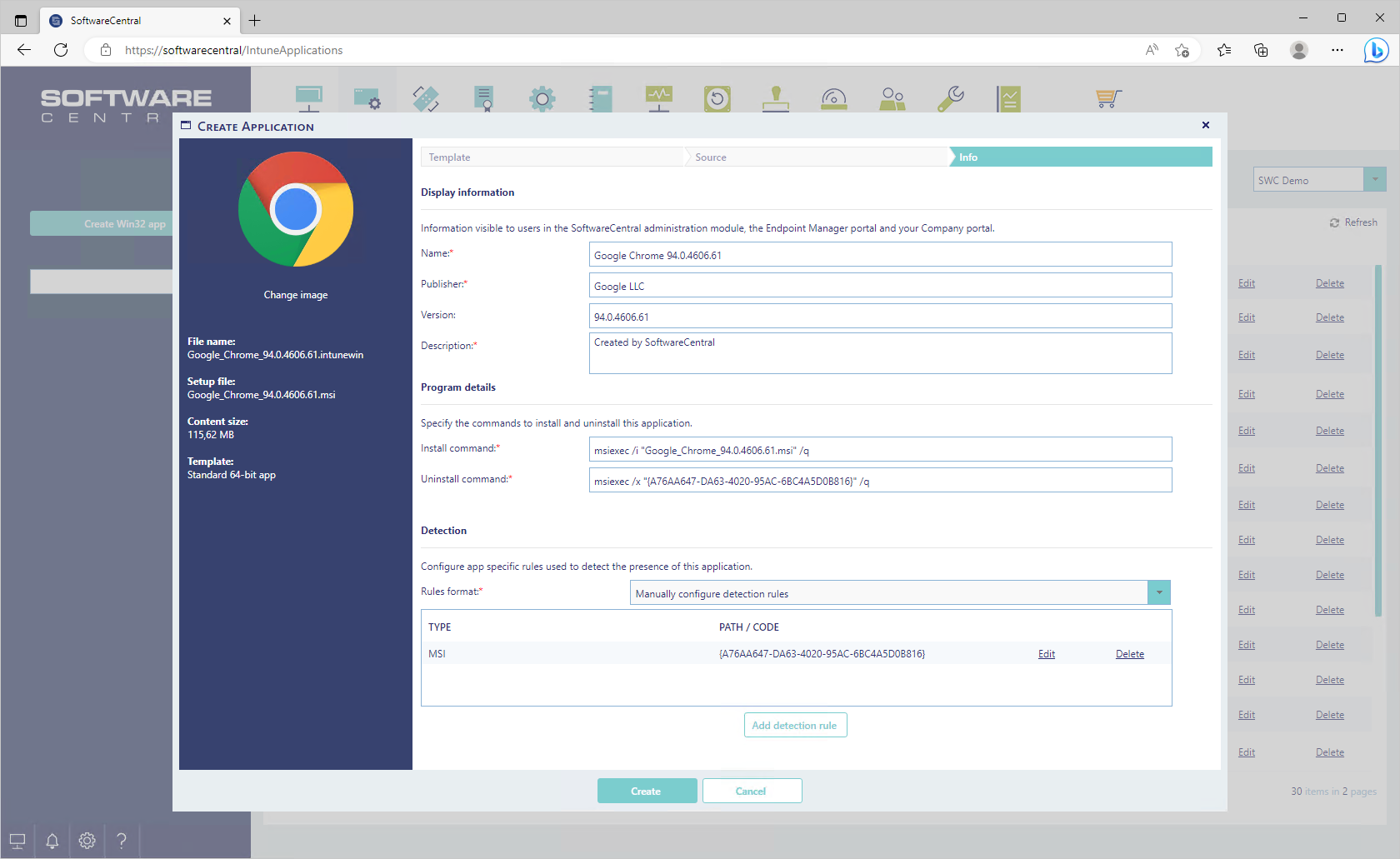Image resolution: width=1400 pixels, height=859 pixels.
Task: Open the wrench tools icon
Action: [950, 99]
